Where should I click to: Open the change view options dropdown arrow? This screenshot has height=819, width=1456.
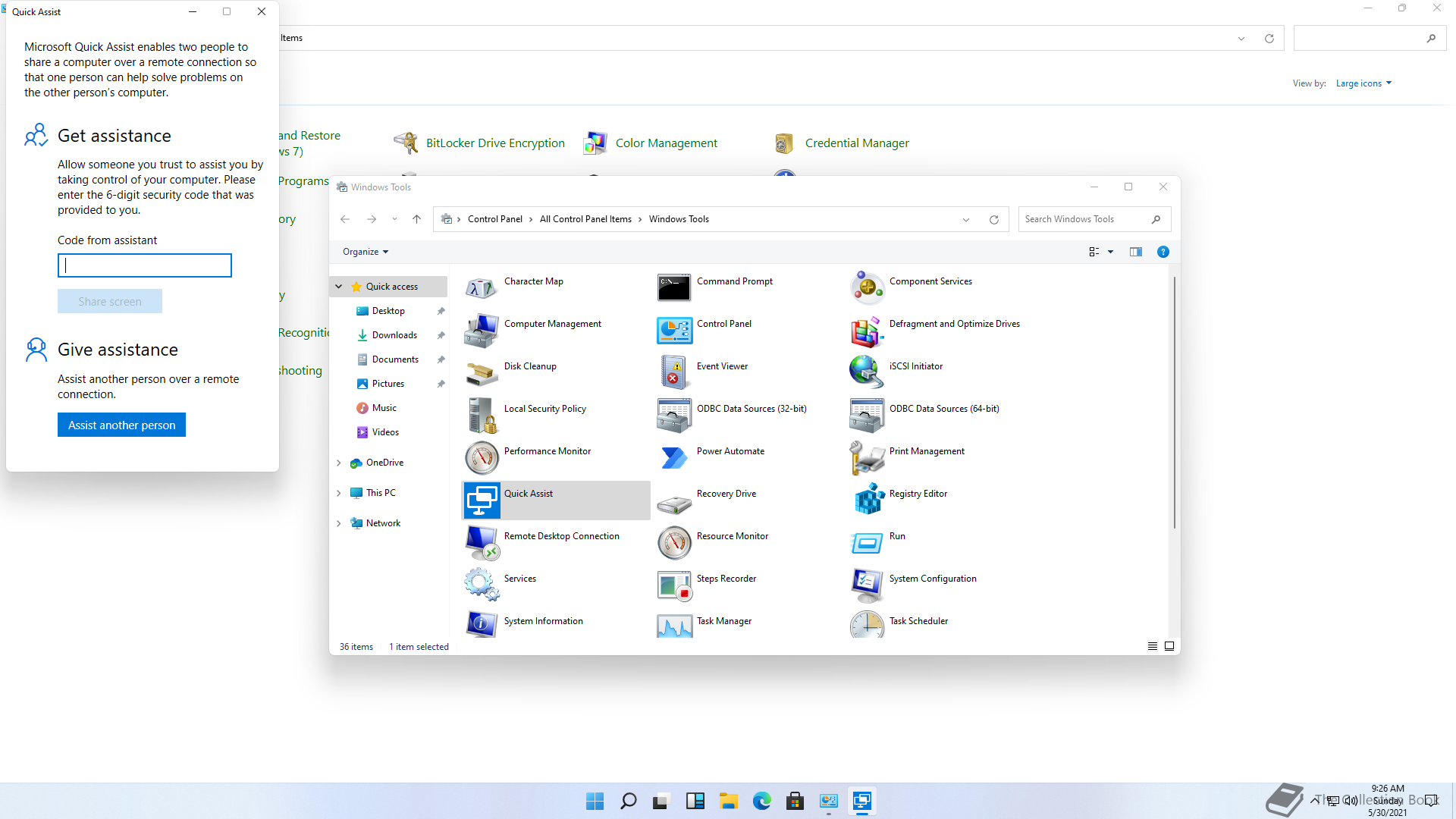[1110, 252]
